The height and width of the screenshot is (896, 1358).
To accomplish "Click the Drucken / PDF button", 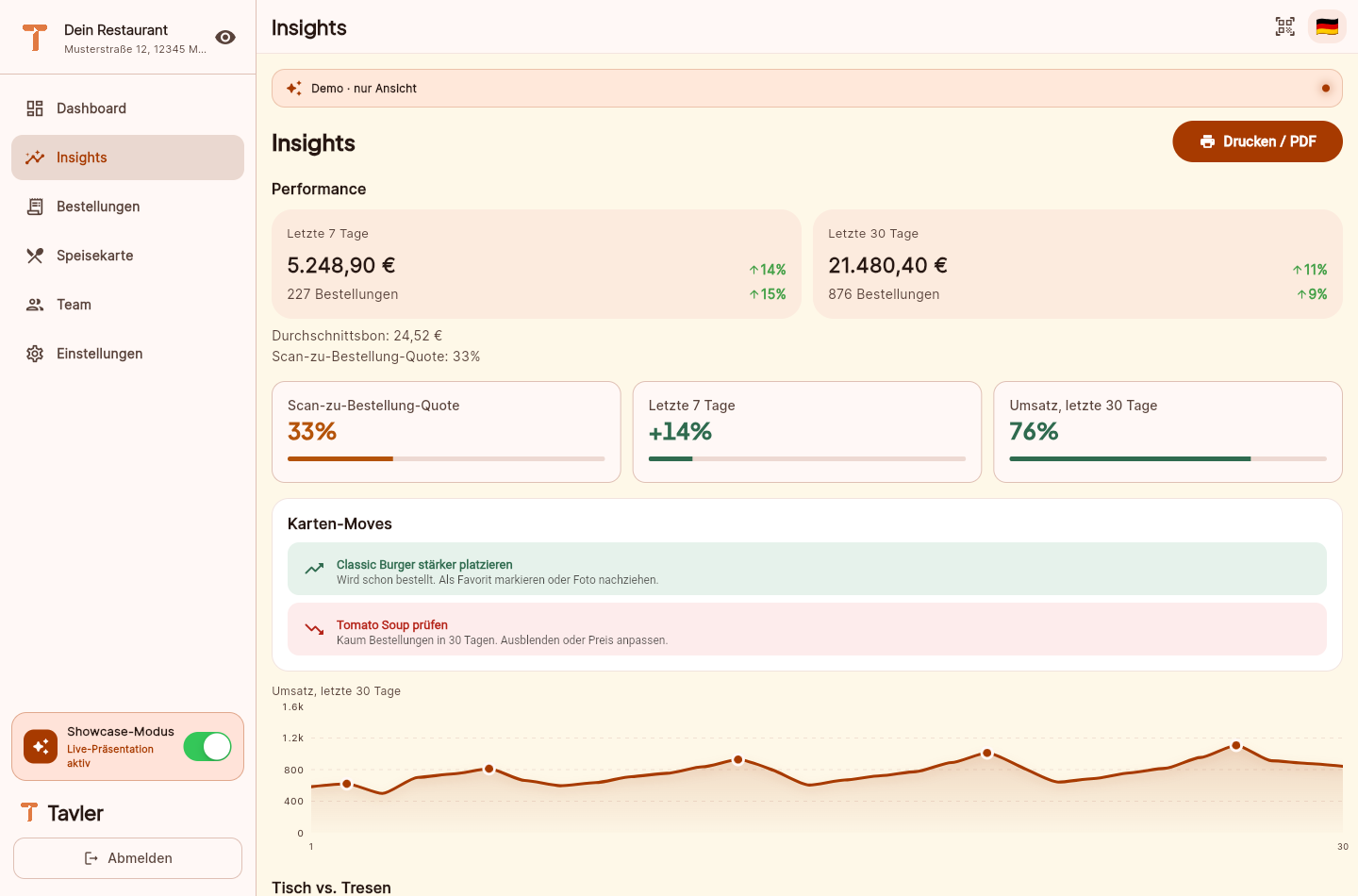I will (x=1257, y=141).
